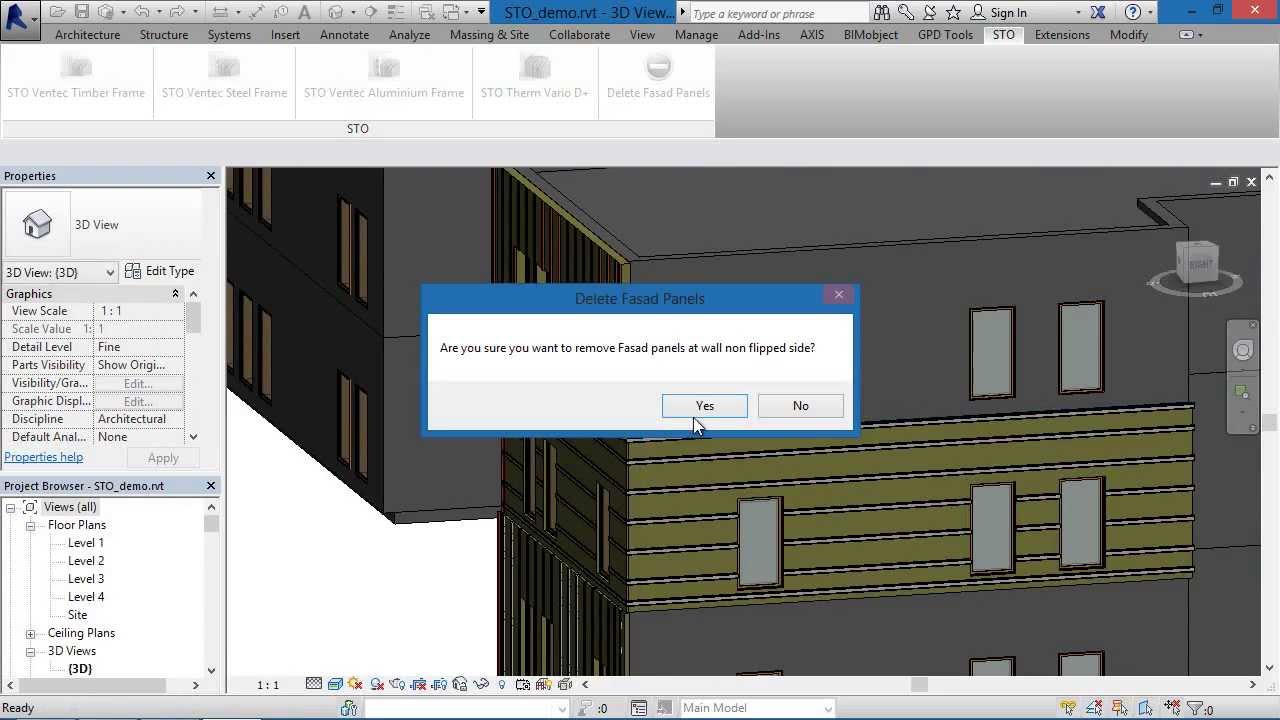This screenshot has width=1280, height=720.
Task: Open the Massing & Site tab
Action: (489, 35)
